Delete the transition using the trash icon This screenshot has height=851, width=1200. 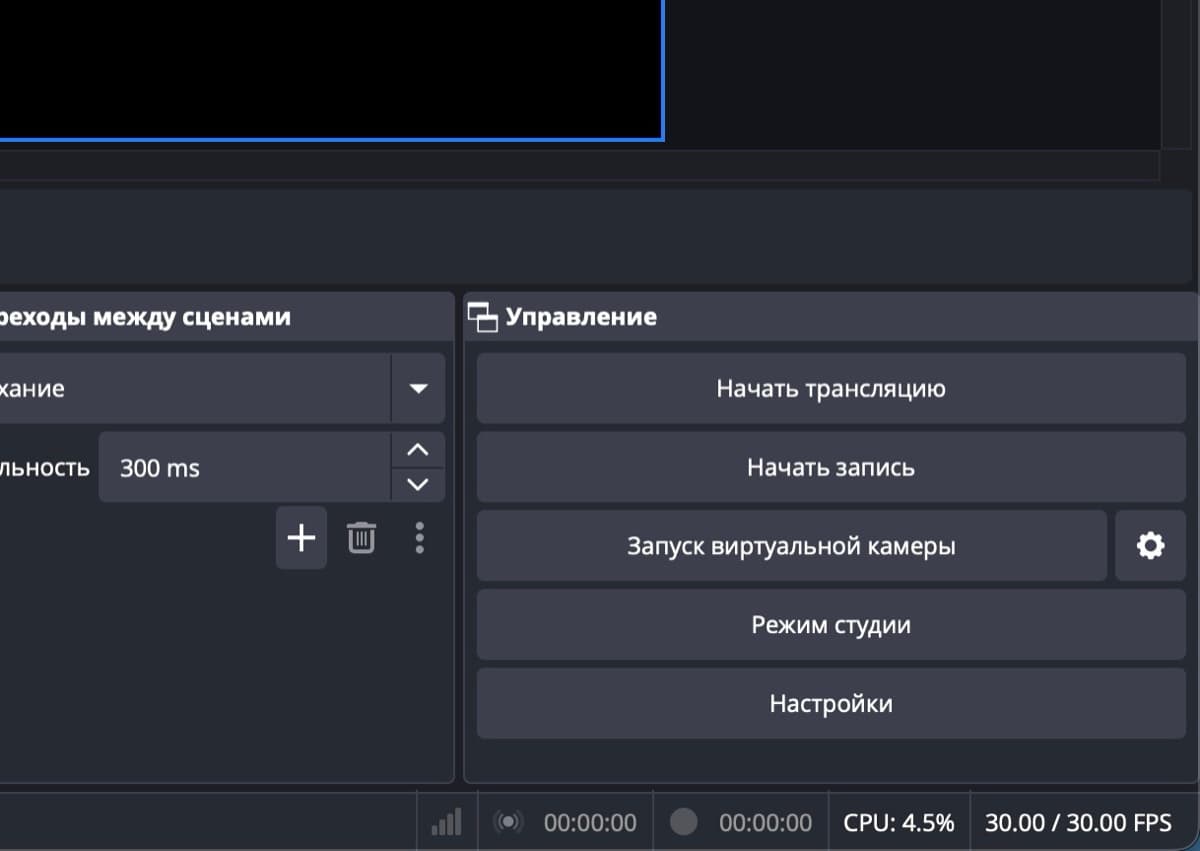[361, 538]
